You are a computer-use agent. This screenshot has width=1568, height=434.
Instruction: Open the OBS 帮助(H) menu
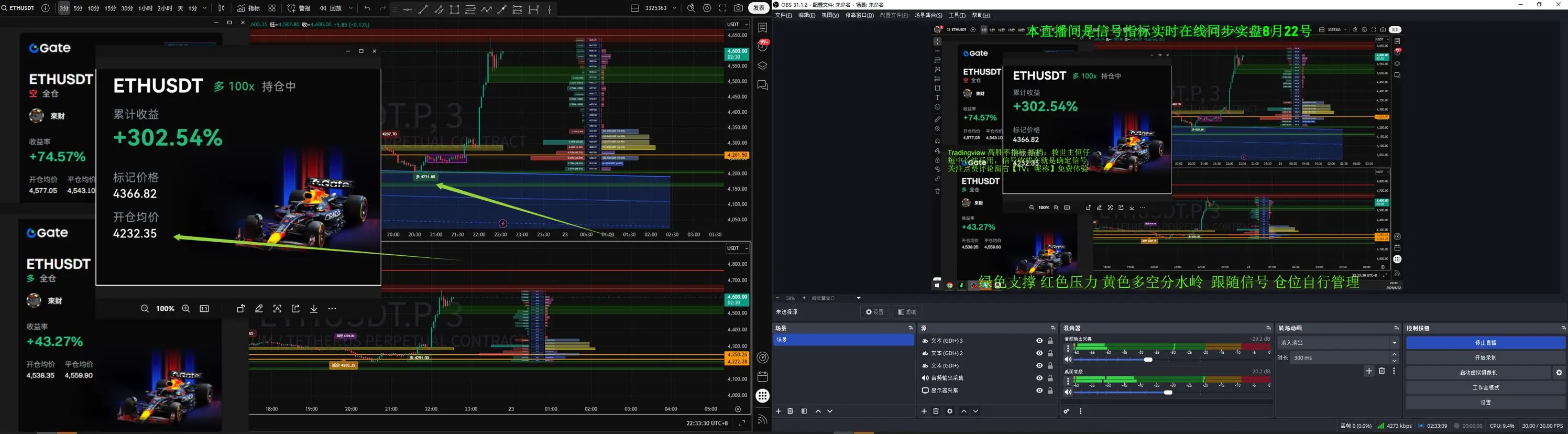[981, 15]
